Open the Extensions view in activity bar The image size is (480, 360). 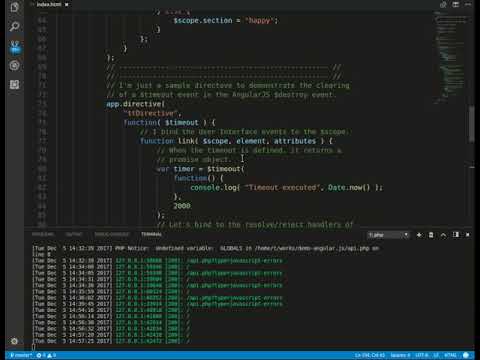coord(14,85)
